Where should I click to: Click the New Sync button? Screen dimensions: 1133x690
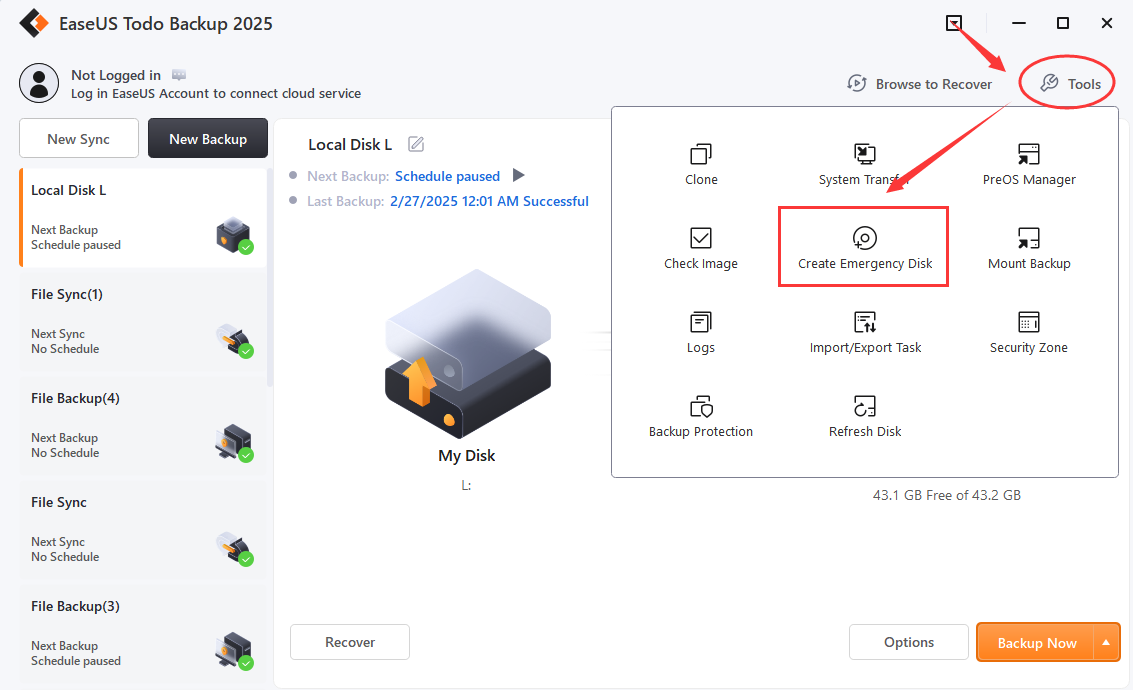point(79,139)
